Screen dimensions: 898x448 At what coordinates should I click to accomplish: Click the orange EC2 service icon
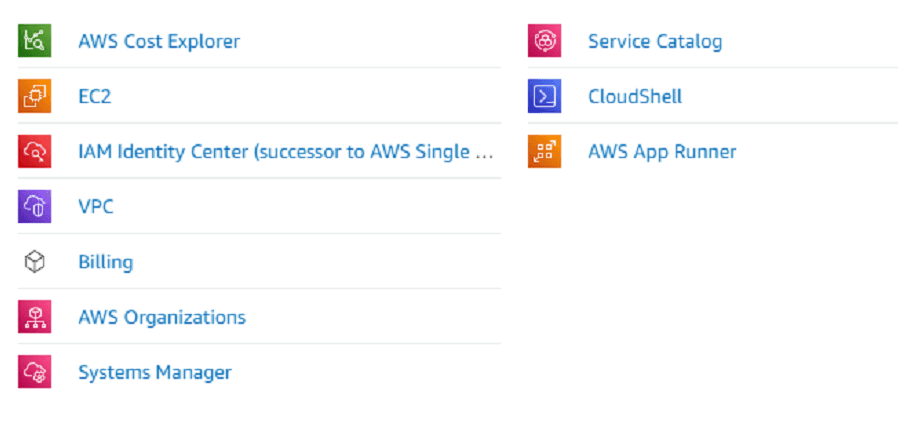34,96
